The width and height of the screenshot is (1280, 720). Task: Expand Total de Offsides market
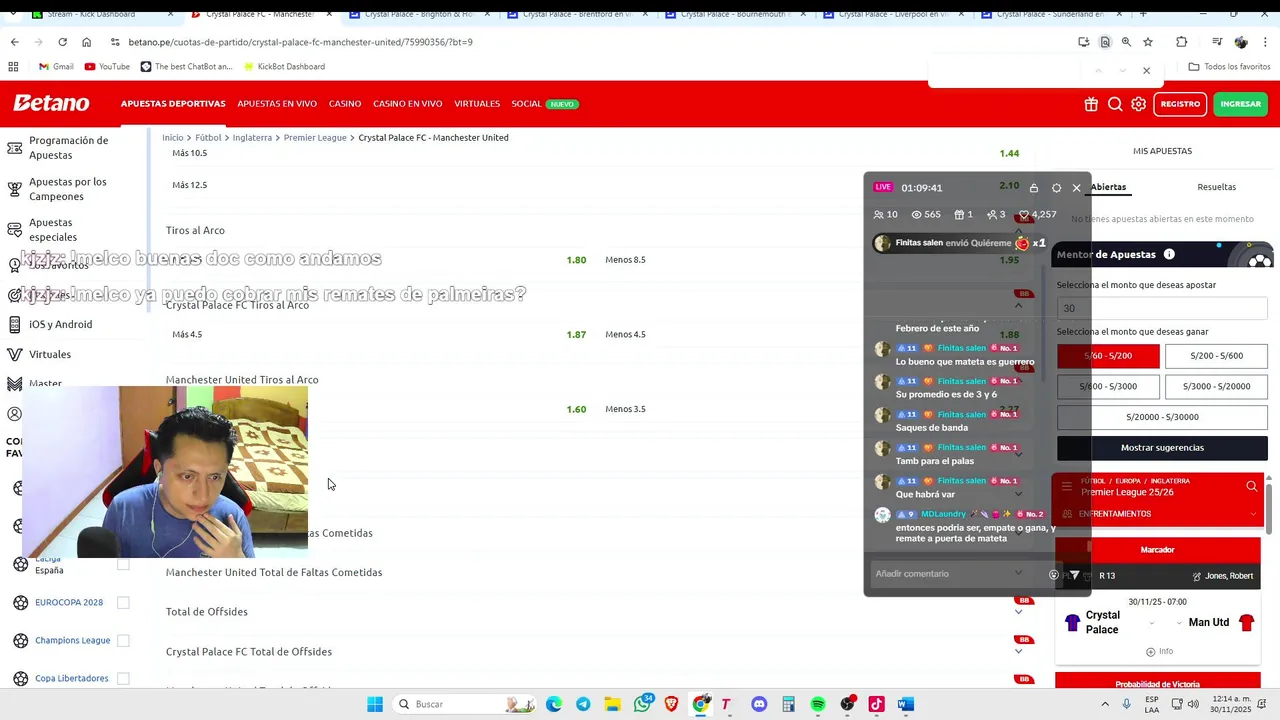pyautogui.click(x=1018, y=612)
